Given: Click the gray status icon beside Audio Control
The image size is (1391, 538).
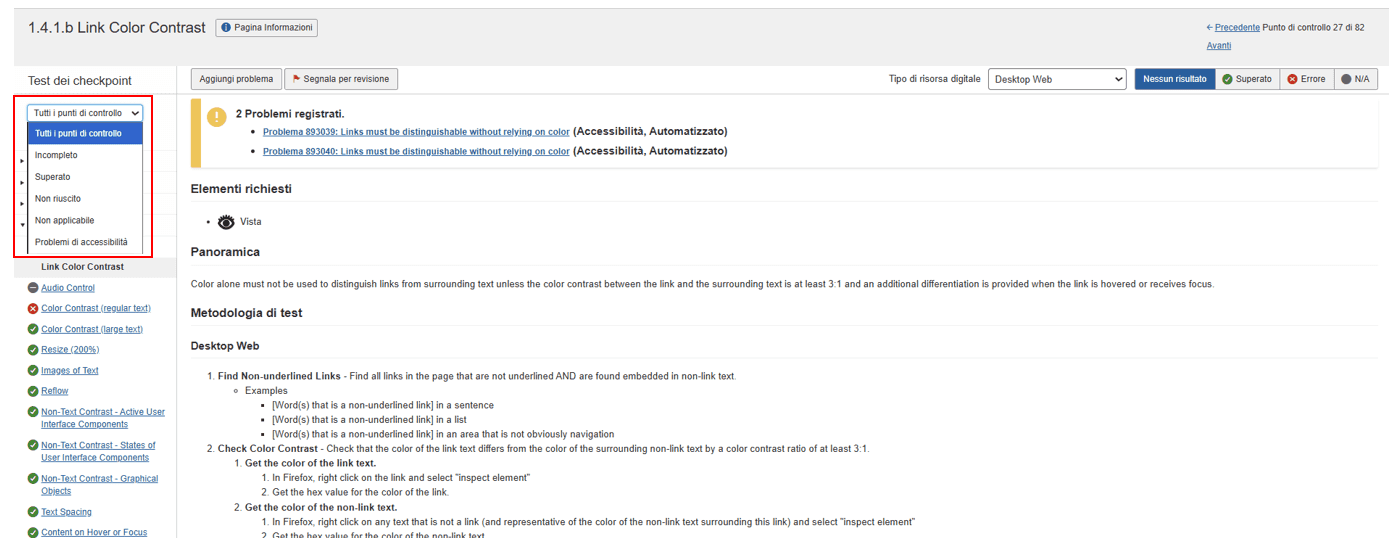Looking at the screenshot, I should 33,288.
